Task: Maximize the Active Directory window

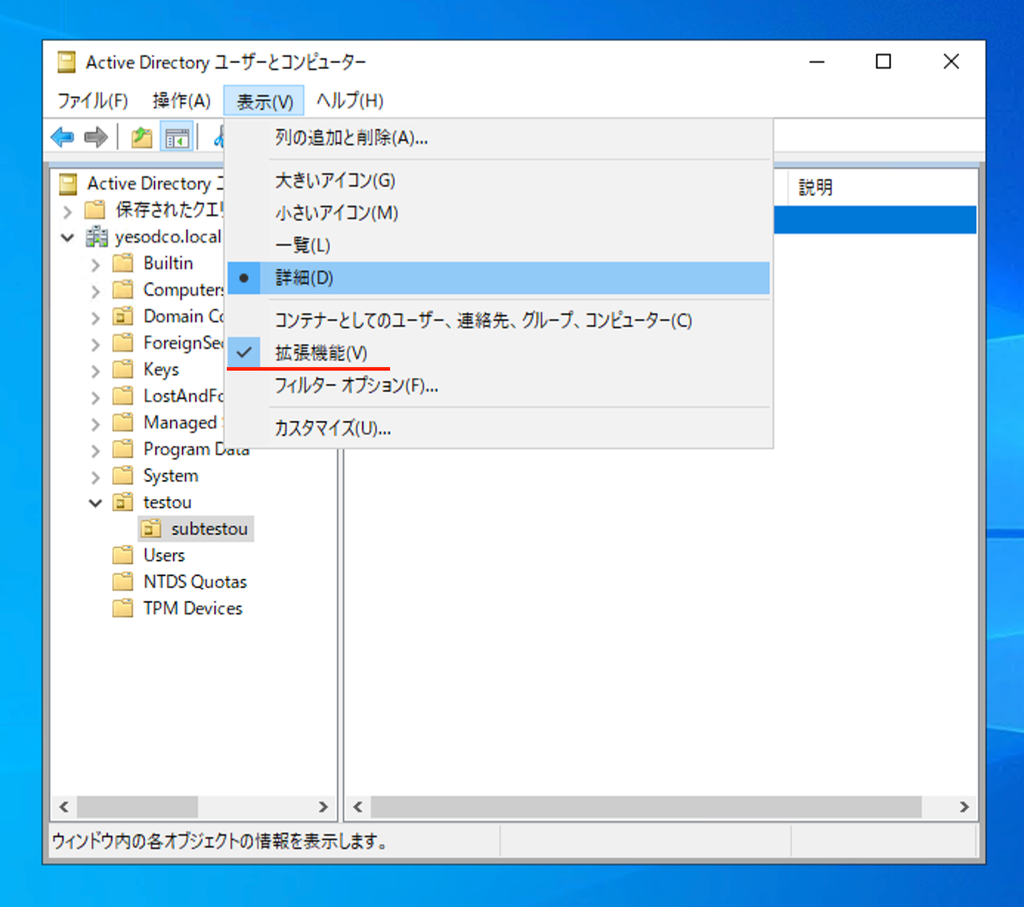Action: tap(883, 61)
